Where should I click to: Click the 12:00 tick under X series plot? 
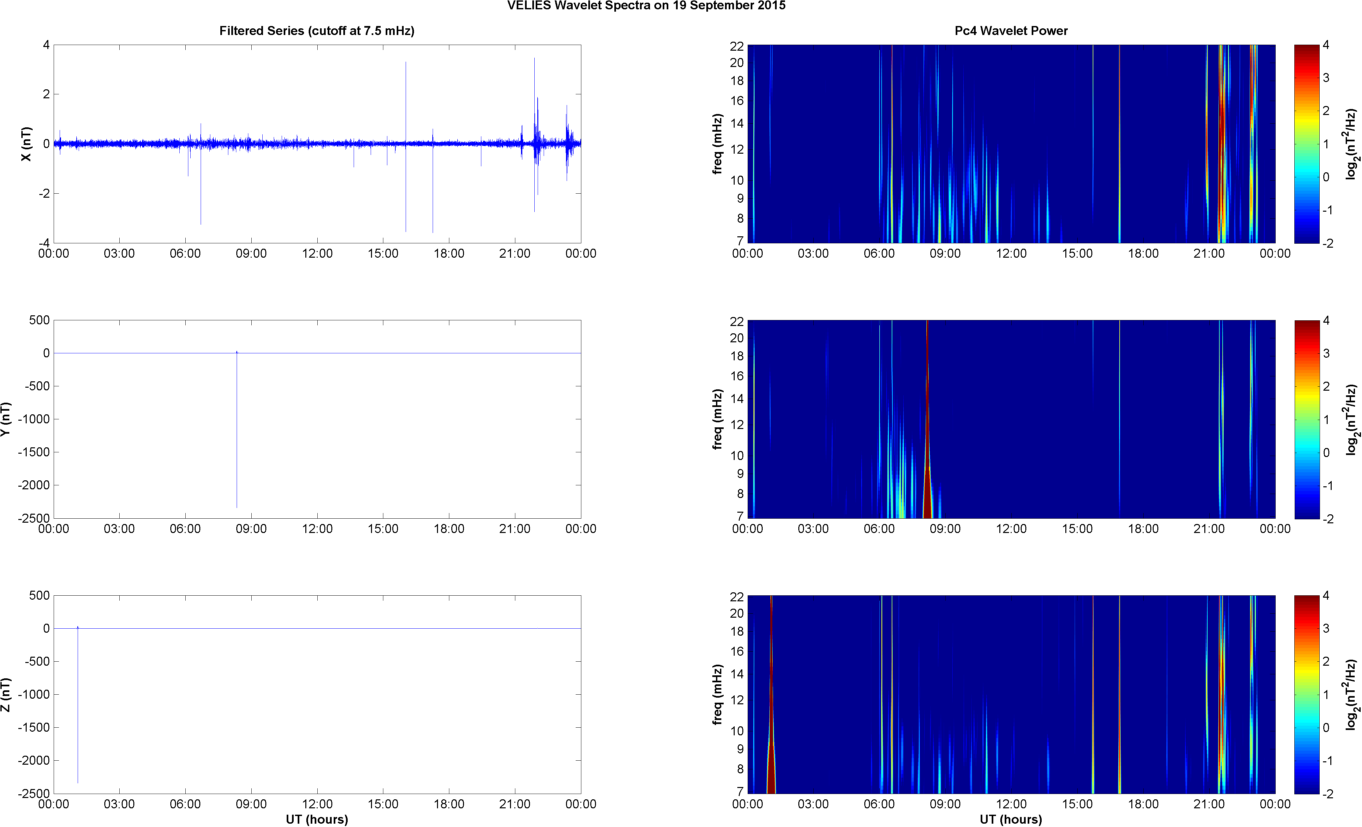tap(317, 254)
